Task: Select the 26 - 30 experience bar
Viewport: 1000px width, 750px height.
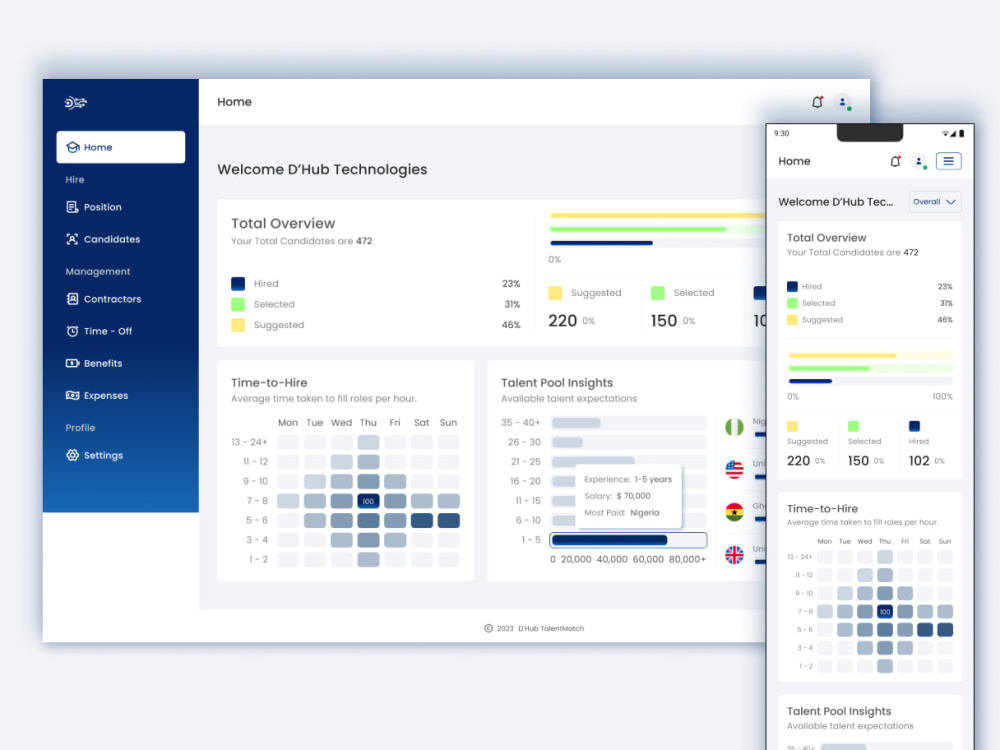Action: pyautogui.click(x=628, y=442)
